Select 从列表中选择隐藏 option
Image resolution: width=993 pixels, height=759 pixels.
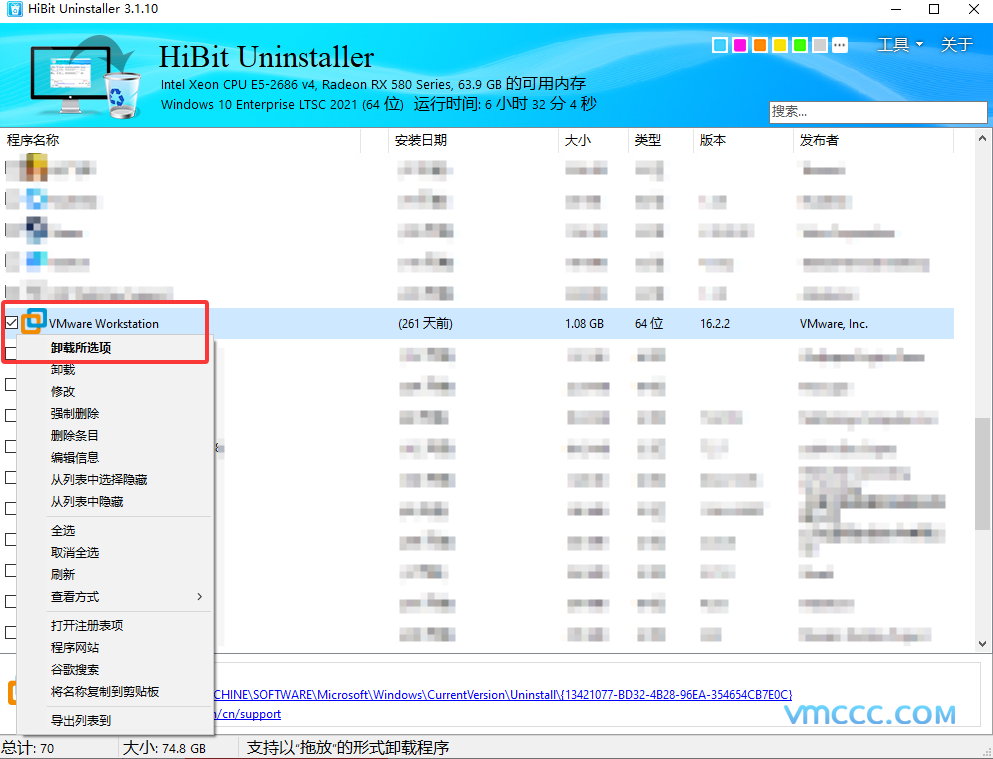tap(99, 480)
